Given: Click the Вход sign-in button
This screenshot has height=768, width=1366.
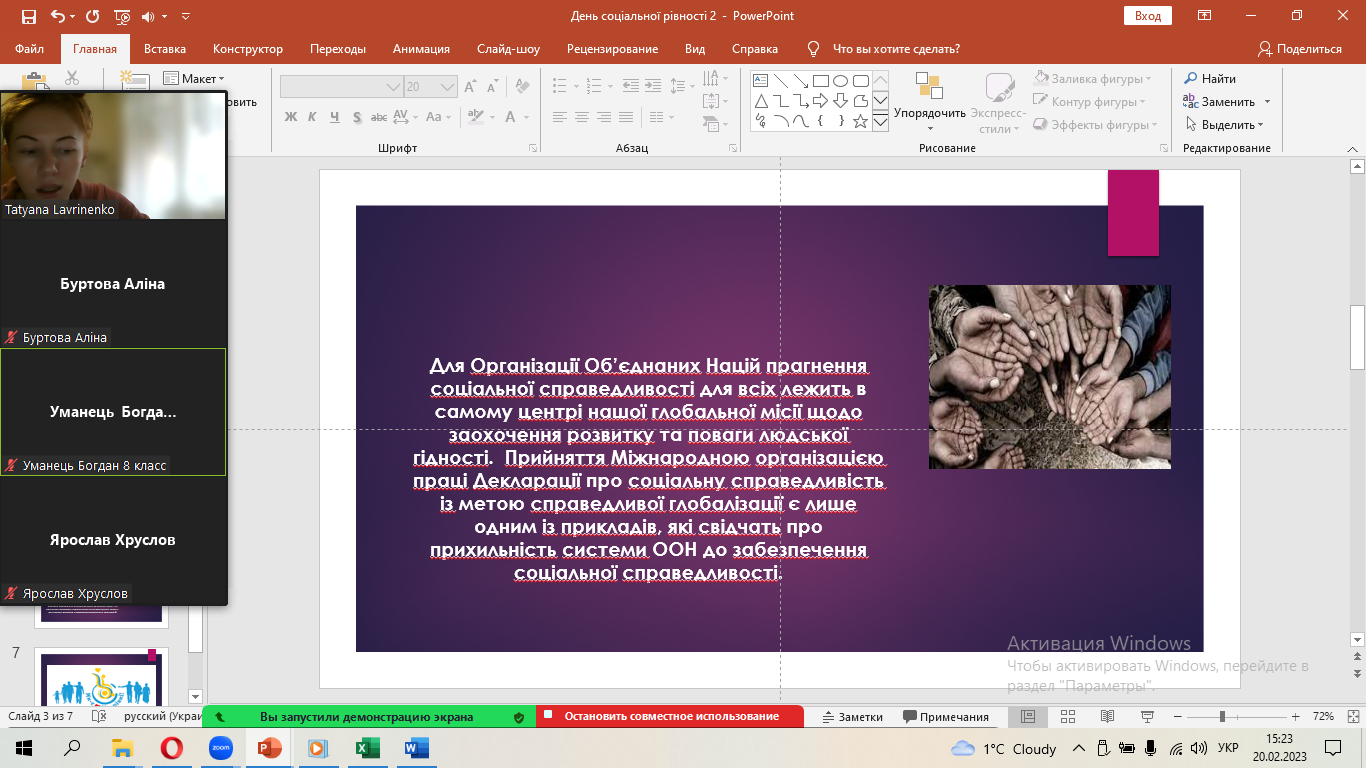Looking at the screenshot, I should pyautogui.click(x=1148, y=16).
